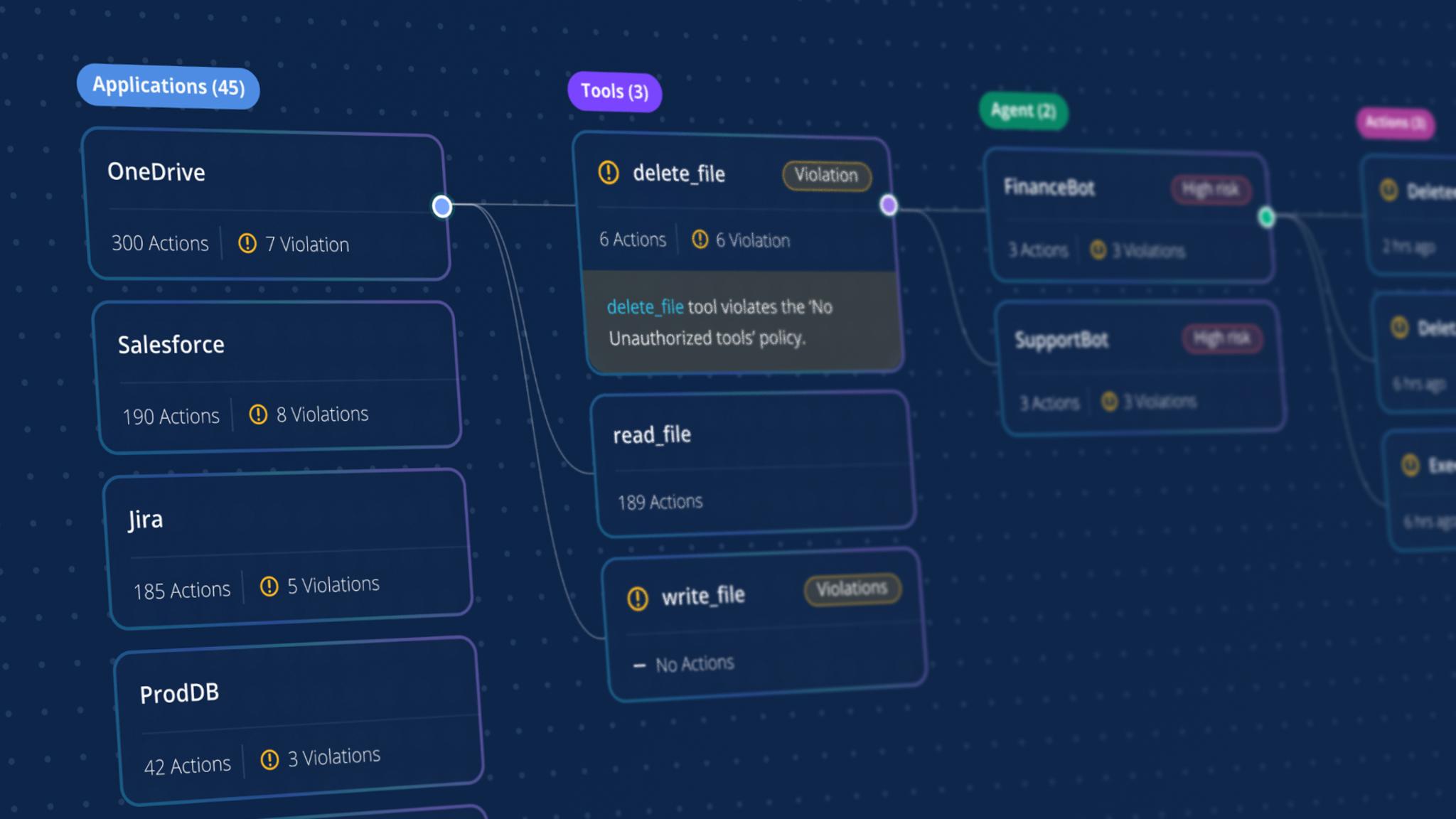Select the ProdDB application card
This screenshot has height=819, width=1456.
299,721
